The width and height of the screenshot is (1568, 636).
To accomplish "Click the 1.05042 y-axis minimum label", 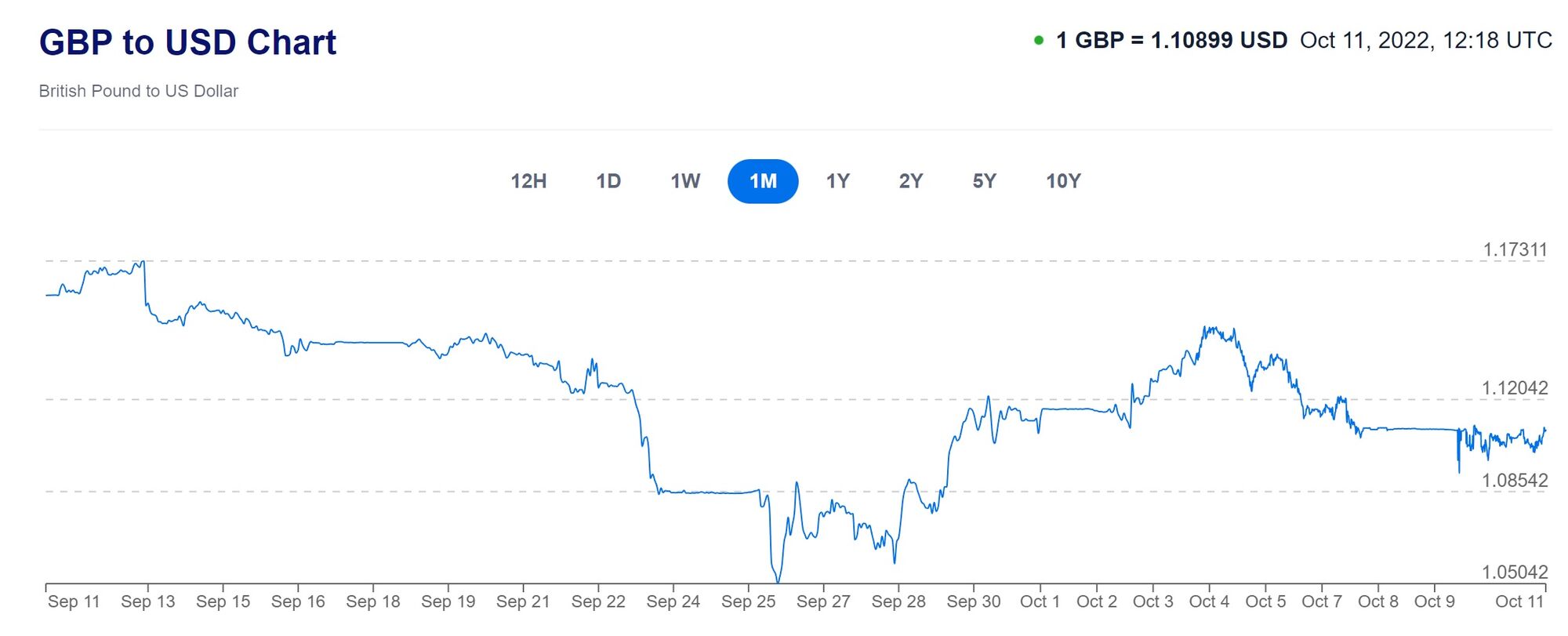I will (1515, 572).
